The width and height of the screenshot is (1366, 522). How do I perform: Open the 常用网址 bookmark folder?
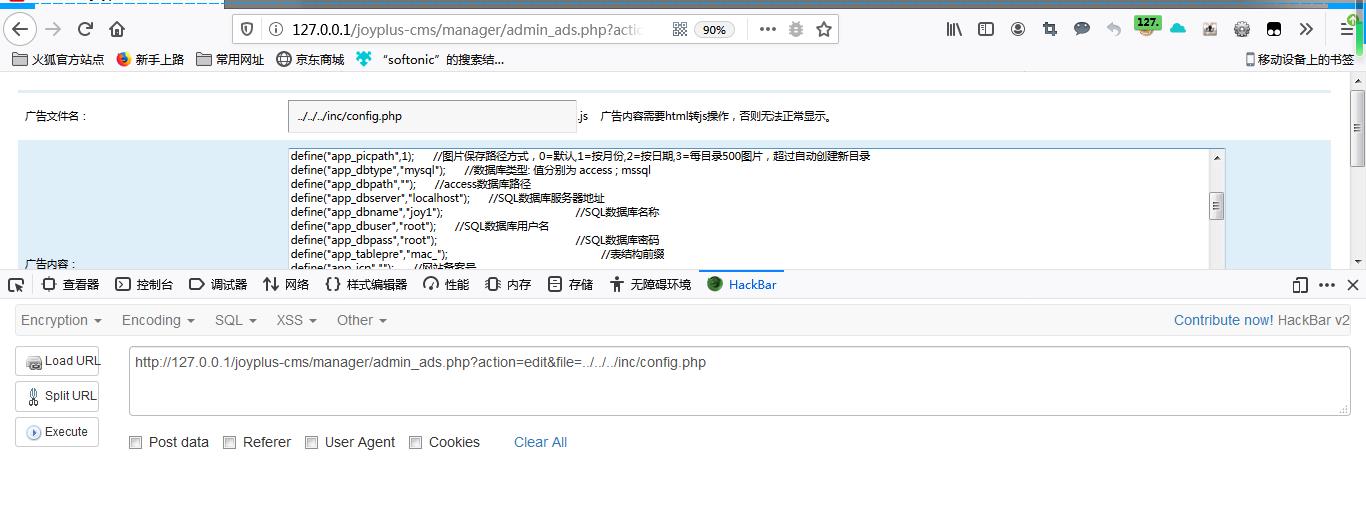[231, 60]
